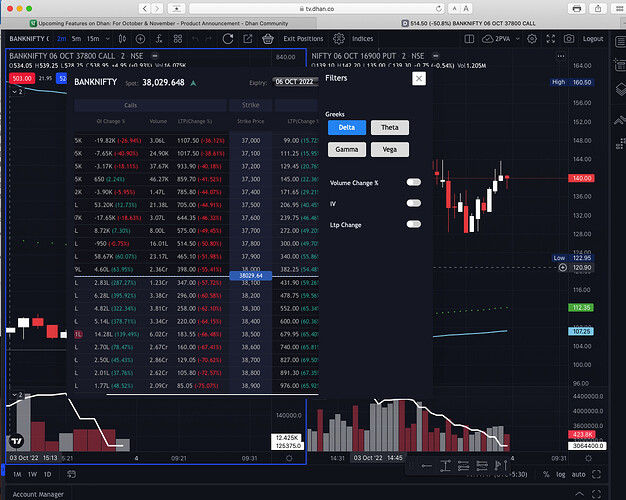Click the option chain horizontal scrollbar

tap(212, 395)
